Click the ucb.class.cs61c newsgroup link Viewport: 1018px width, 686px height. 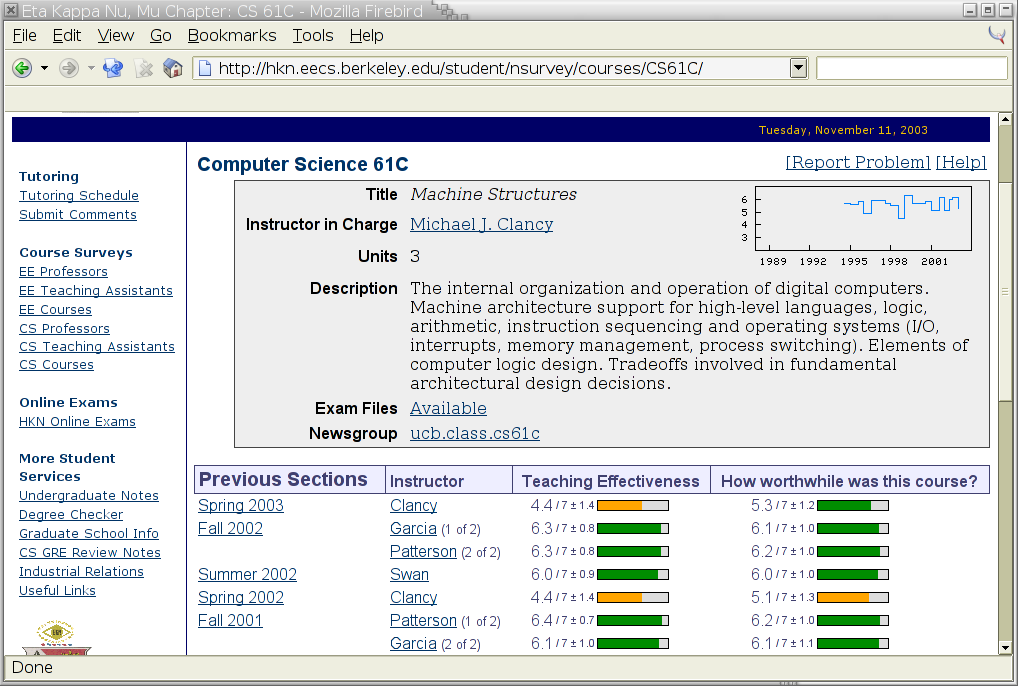474,433
